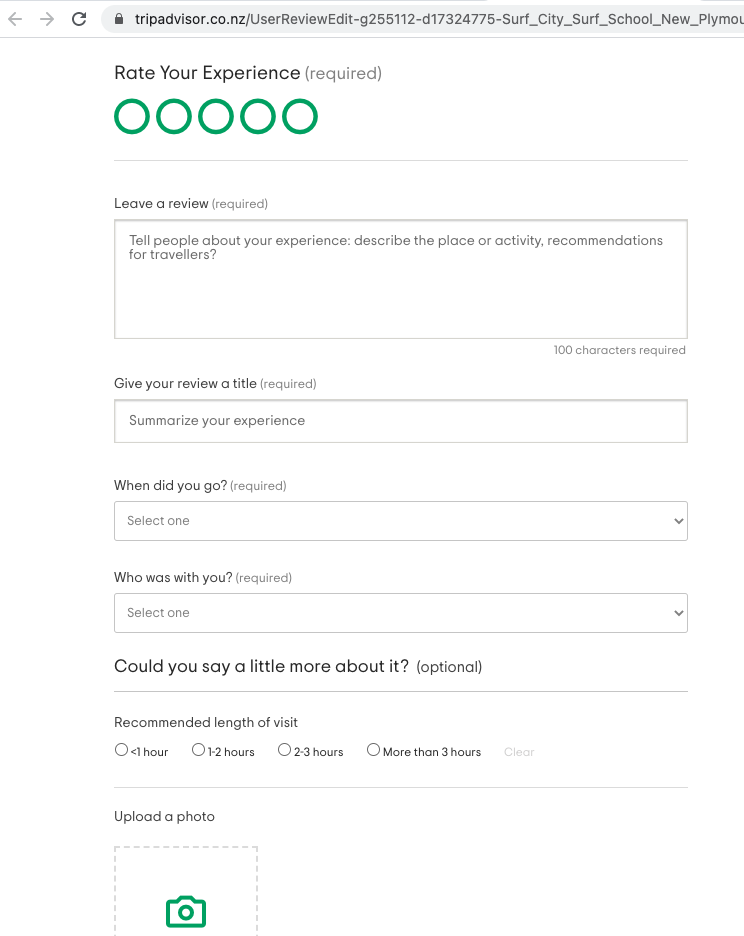Image resolution: width=744 pixels, height=936 pixels.
Task: Click the 'Clear' link for visit length
Action: [519, 752]
